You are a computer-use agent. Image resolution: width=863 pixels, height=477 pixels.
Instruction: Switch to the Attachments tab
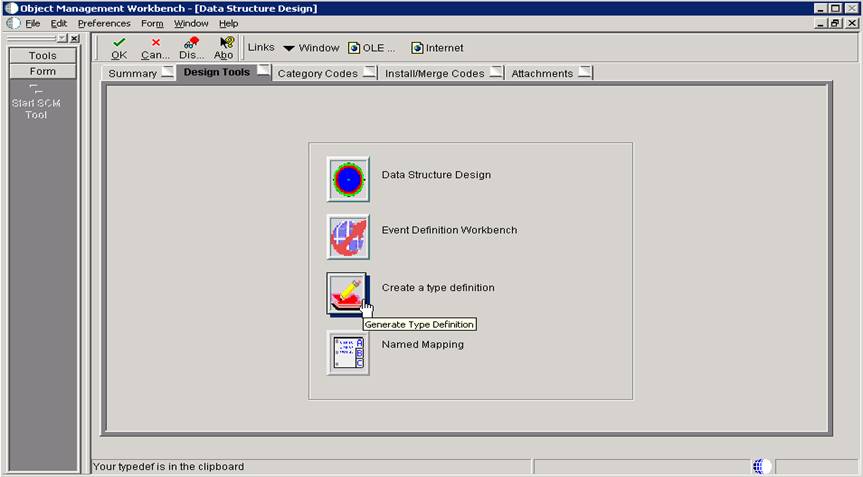[x=549, y=73]
